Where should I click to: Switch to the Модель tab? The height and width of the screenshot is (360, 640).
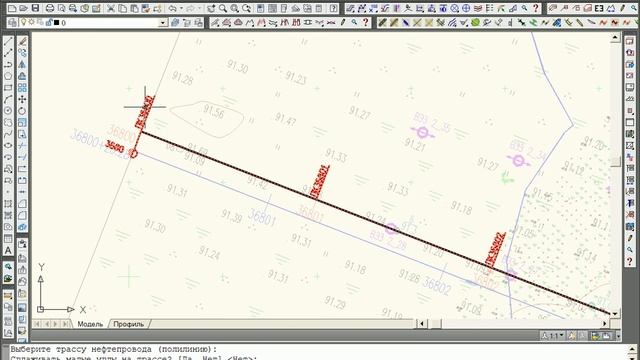(90, 324)
